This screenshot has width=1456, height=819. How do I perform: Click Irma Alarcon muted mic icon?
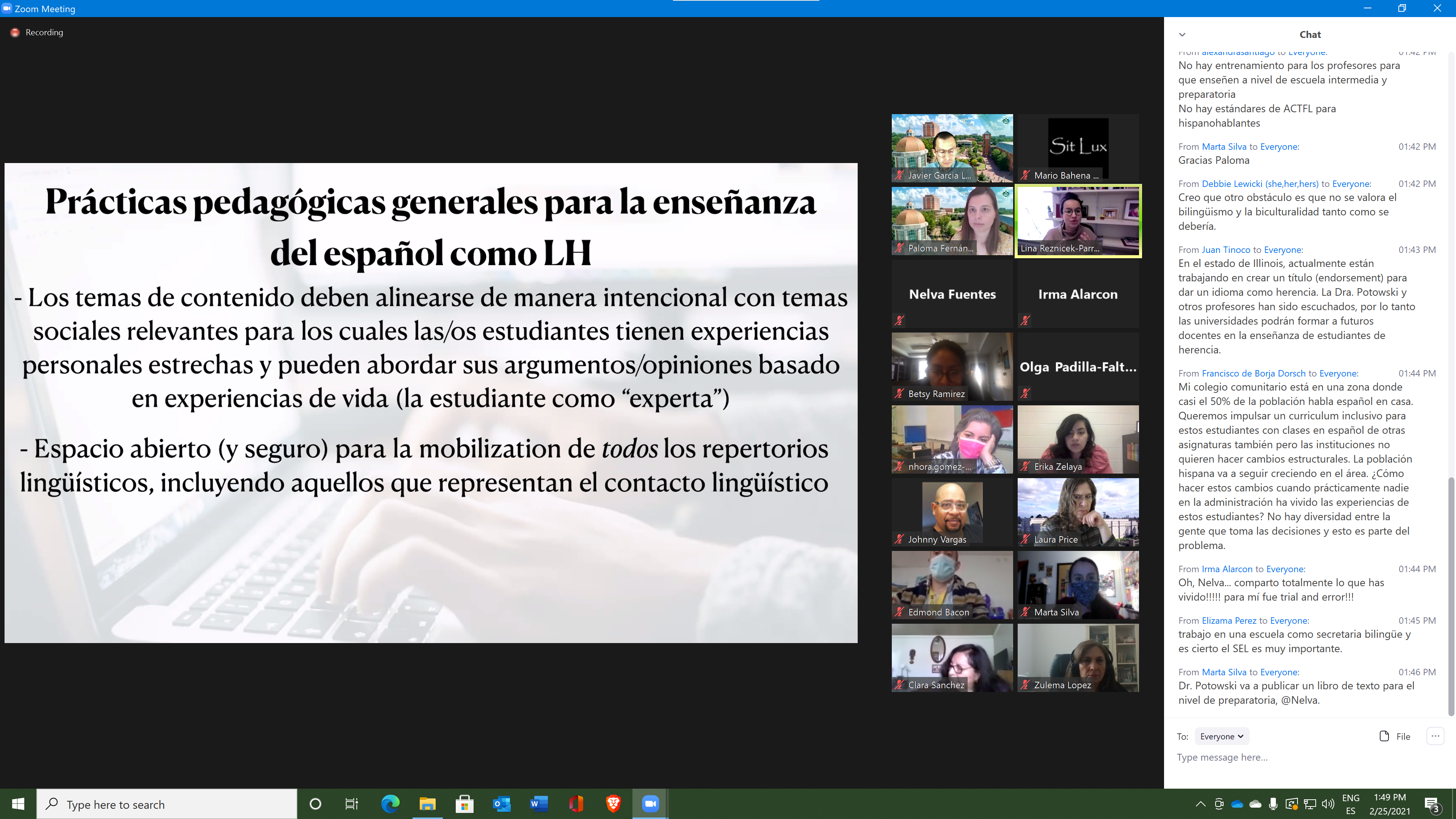tap(1025, 320)
